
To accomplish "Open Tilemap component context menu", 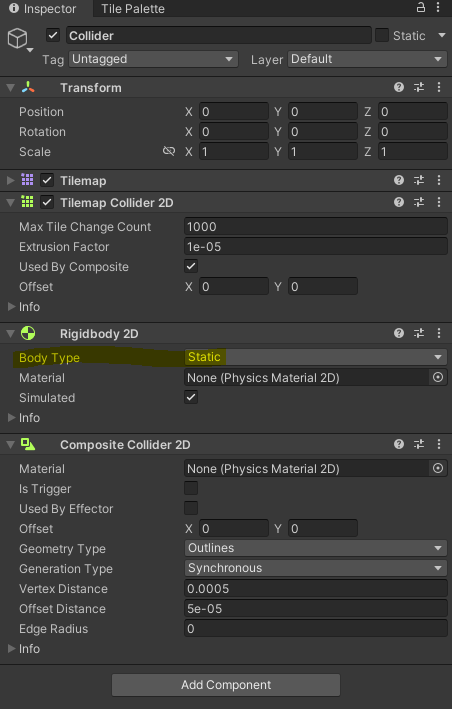I will pos(438,180).
